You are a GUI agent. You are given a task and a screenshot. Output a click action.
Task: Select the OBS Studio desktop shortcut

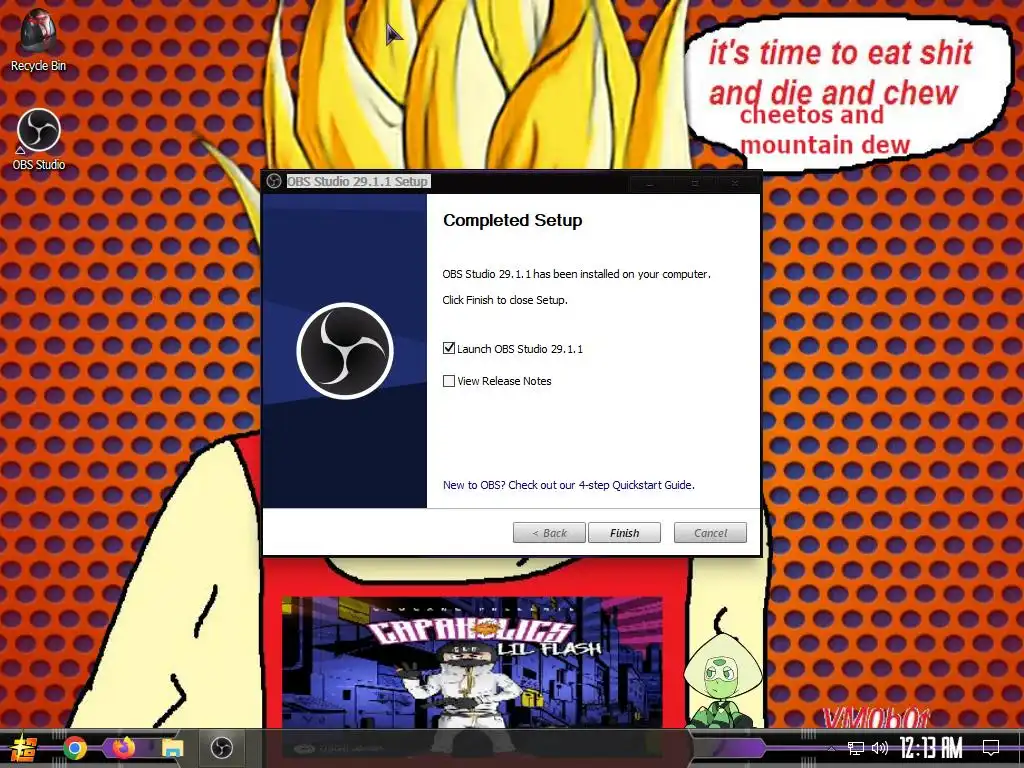tap(39, 140)
